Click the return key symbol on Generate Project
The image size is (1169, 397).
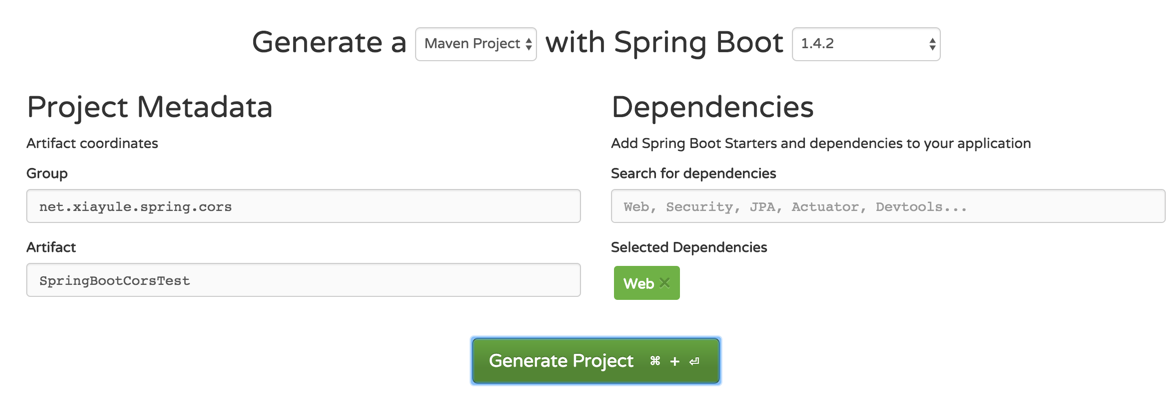pyautogui.click(x=694, y=361)
